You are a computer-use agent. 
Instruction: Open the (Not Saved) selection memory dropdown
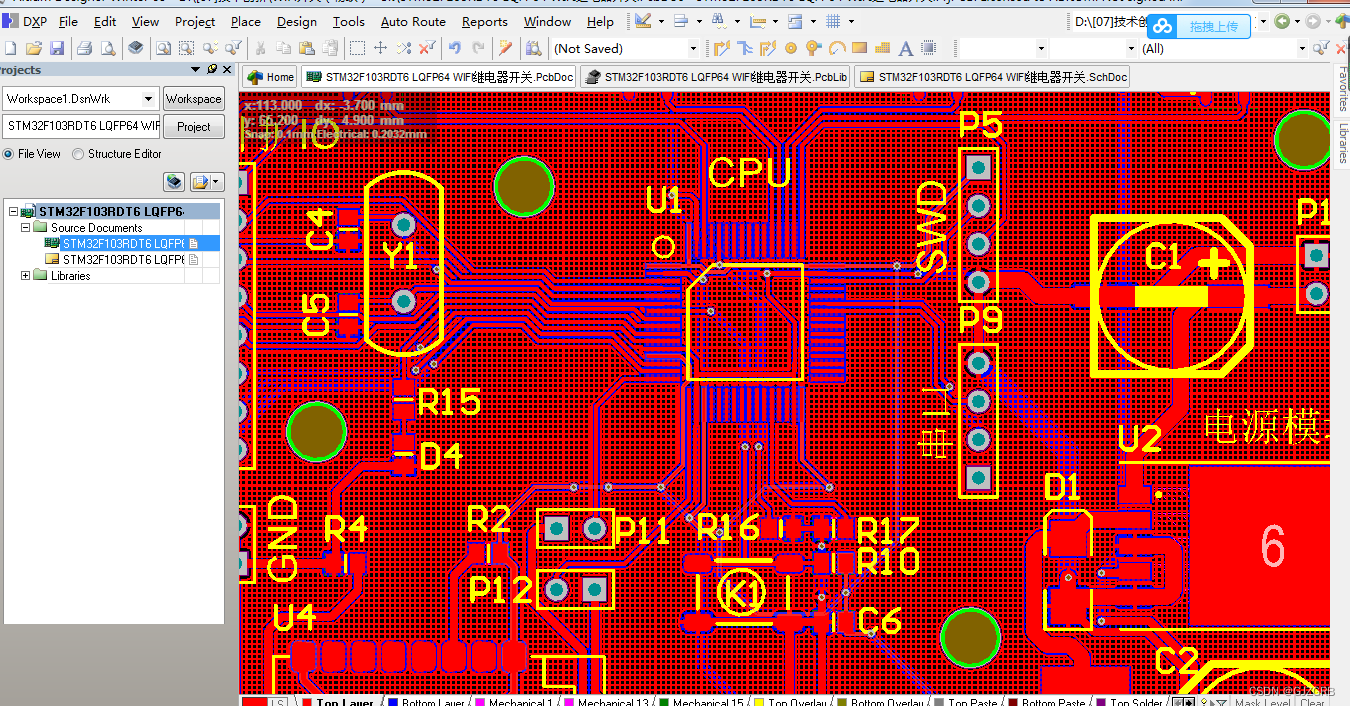pyautogui.click(x=694, y=47)
